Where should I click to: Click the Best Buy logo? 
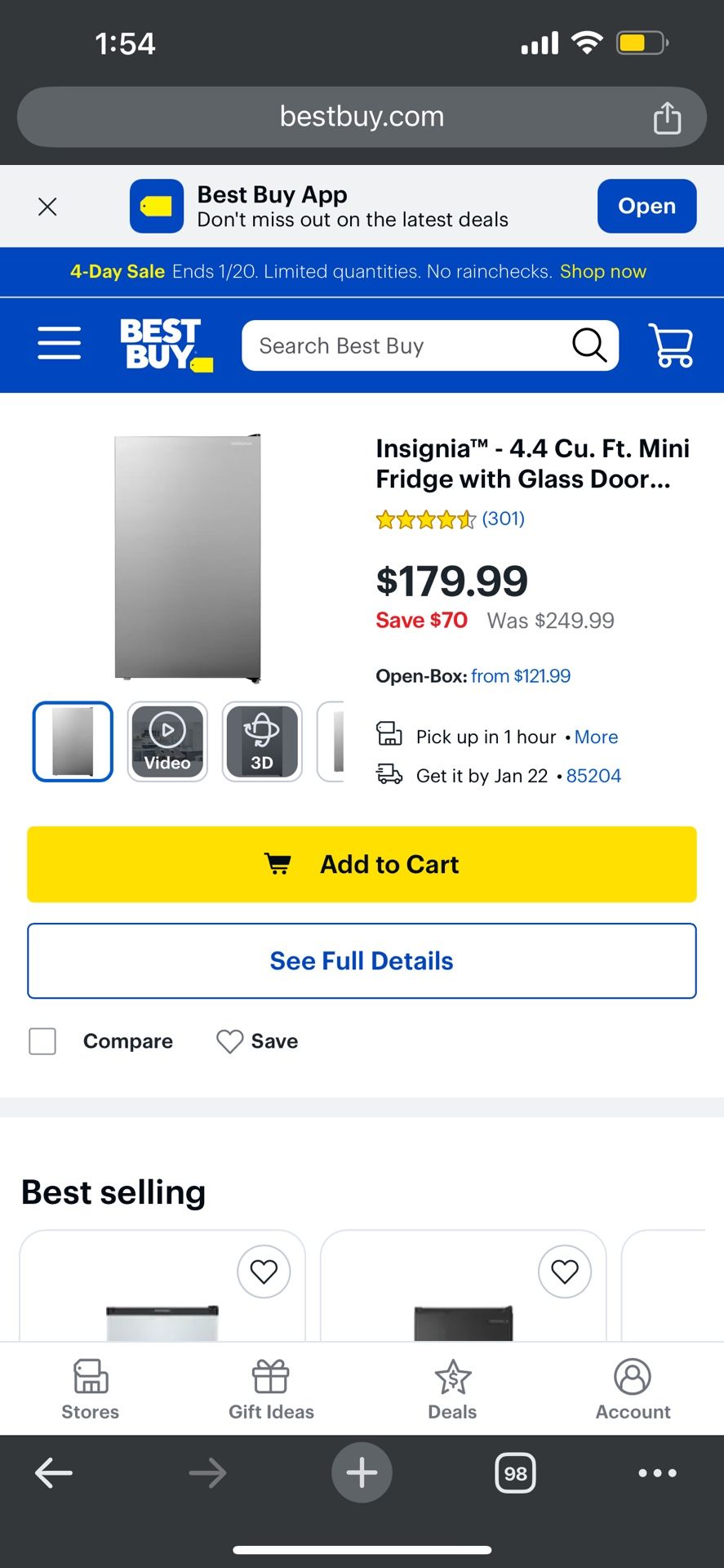(166, 344)
